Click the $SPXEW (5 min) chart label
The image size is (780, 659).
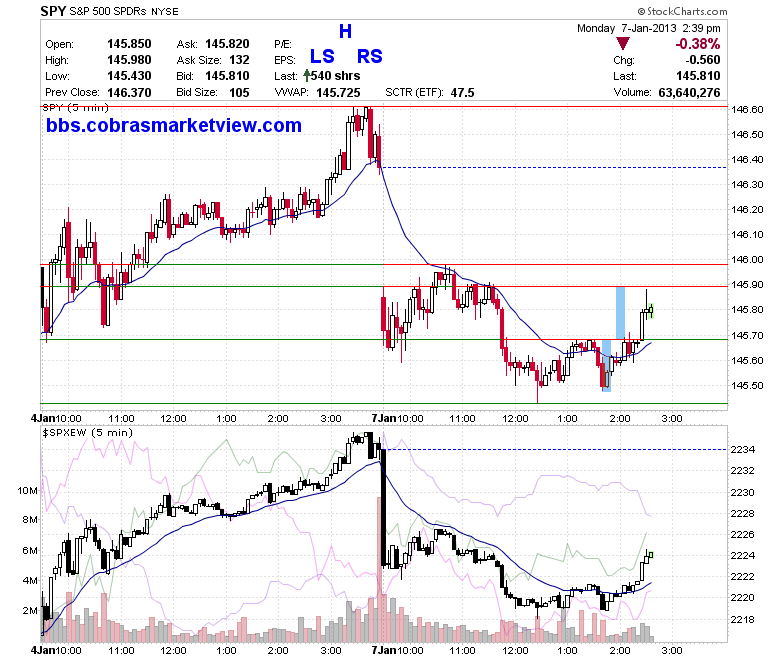point(88,433)
